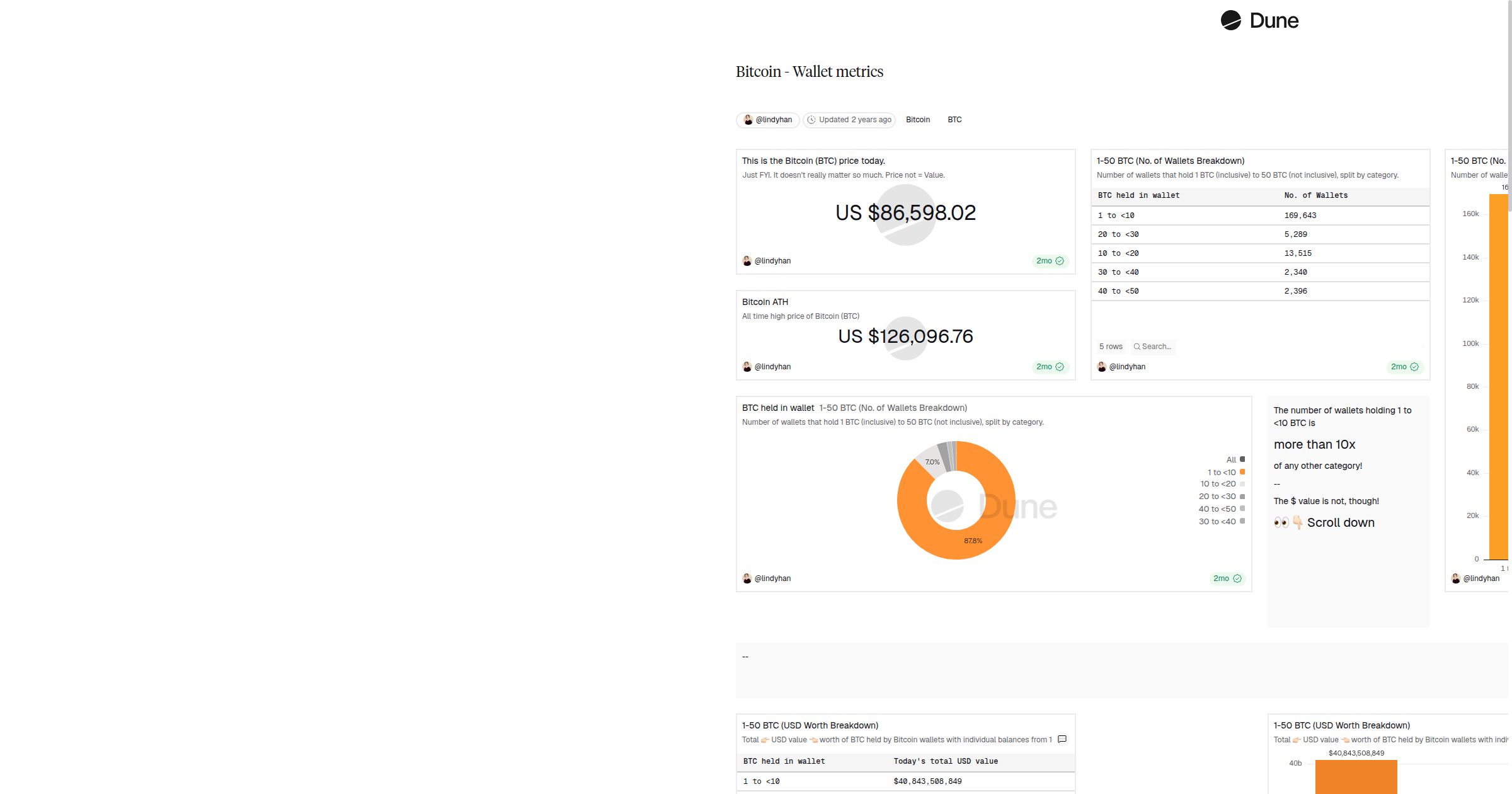Click the 2mo status badge on donut chart card

point(1227,578)
